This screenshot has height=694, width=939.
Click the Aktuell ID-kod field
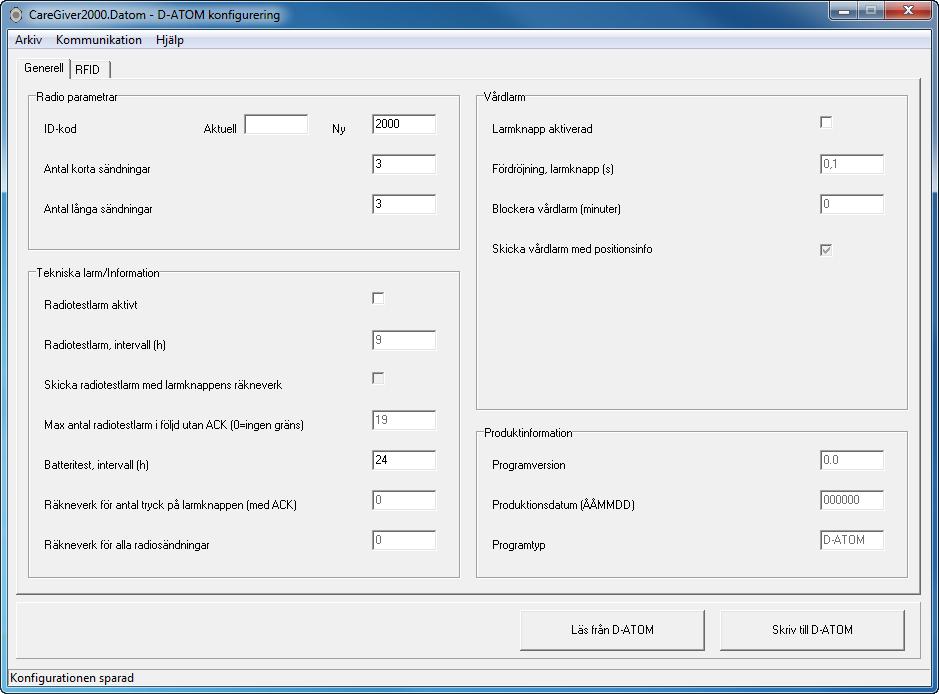point(276,125)
